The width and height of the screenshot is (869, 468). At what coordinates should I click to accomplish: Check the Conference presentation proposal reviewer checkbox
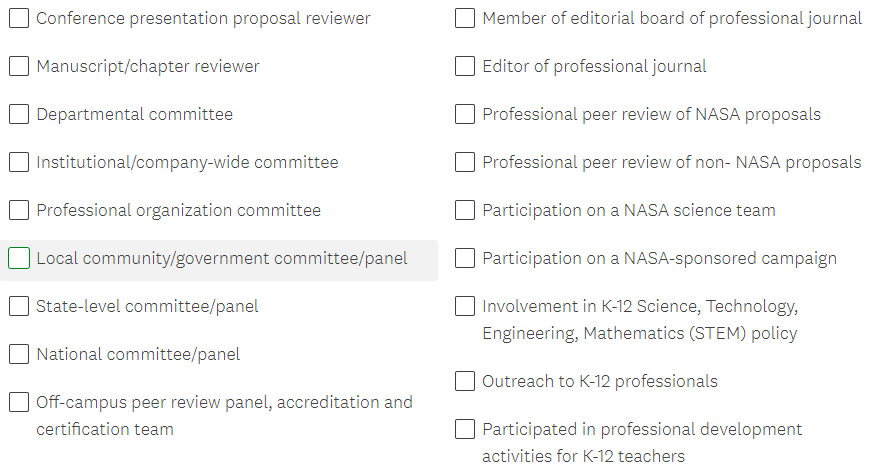(x=19, y=18)
